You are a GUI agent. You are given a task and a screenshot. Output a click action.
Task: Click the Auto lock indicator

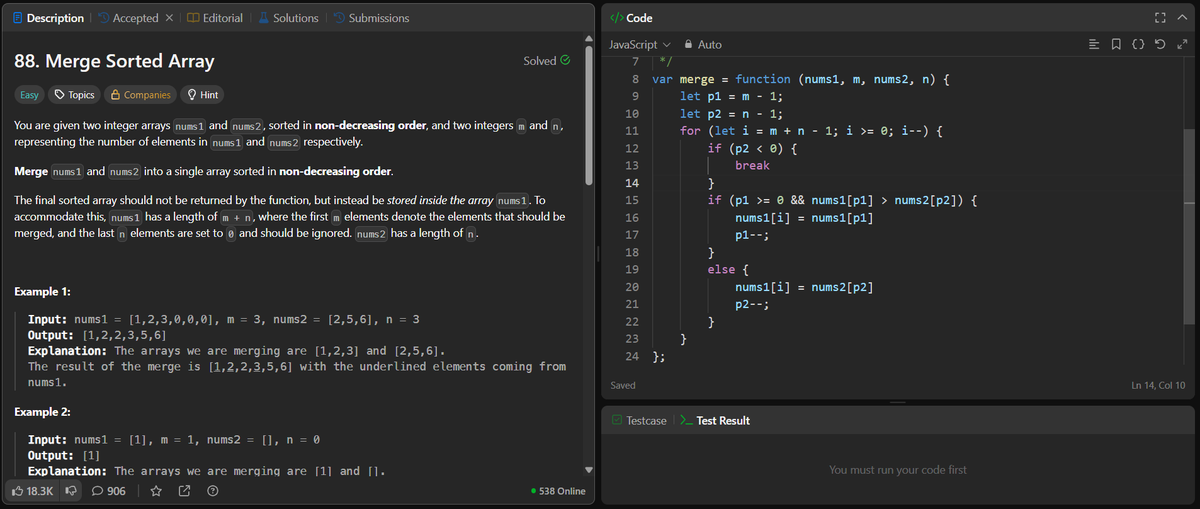(x=703, y=44)
